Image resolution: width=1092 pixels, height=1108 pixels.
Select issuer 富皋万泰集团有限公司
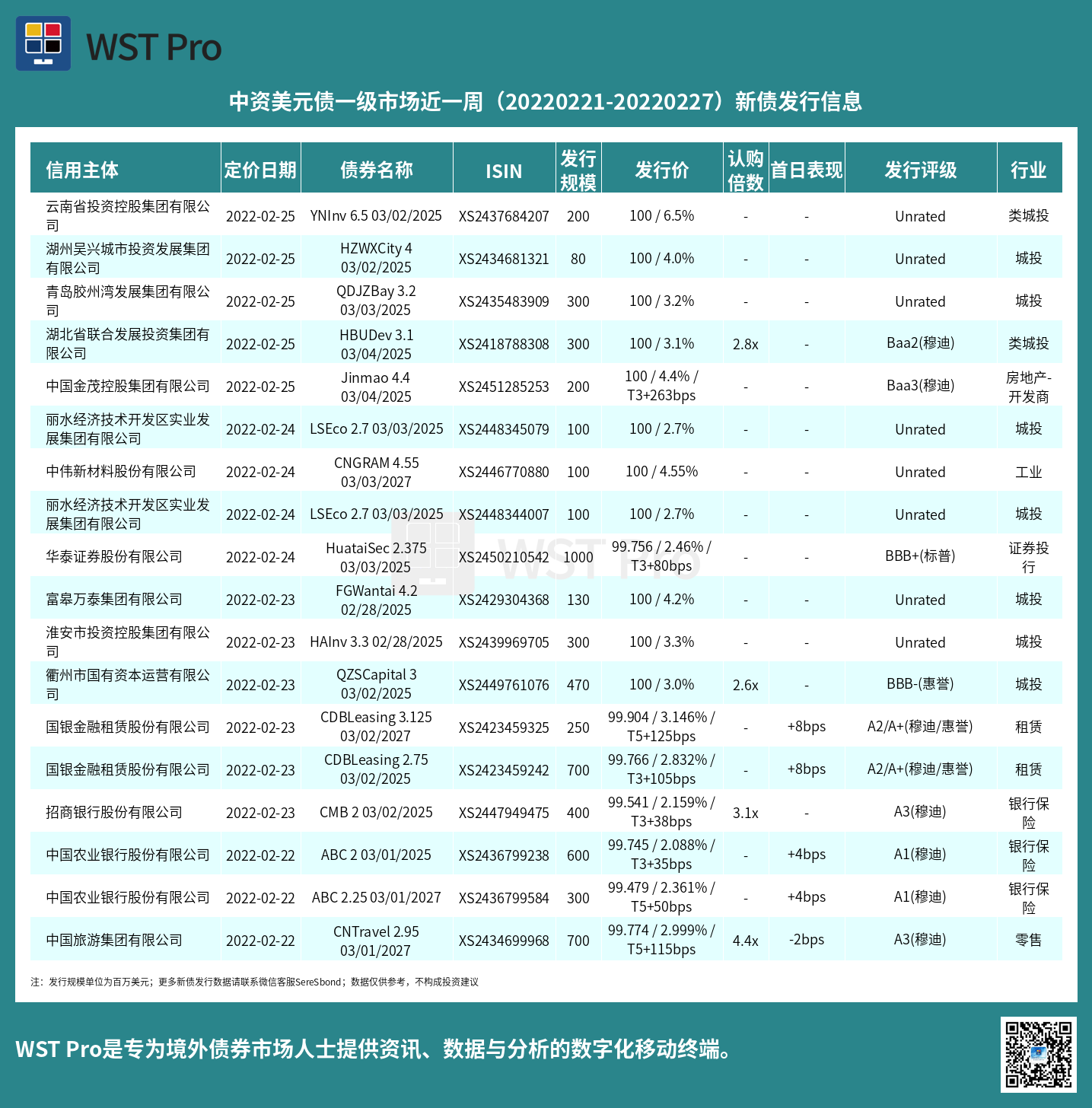point(114,600)
